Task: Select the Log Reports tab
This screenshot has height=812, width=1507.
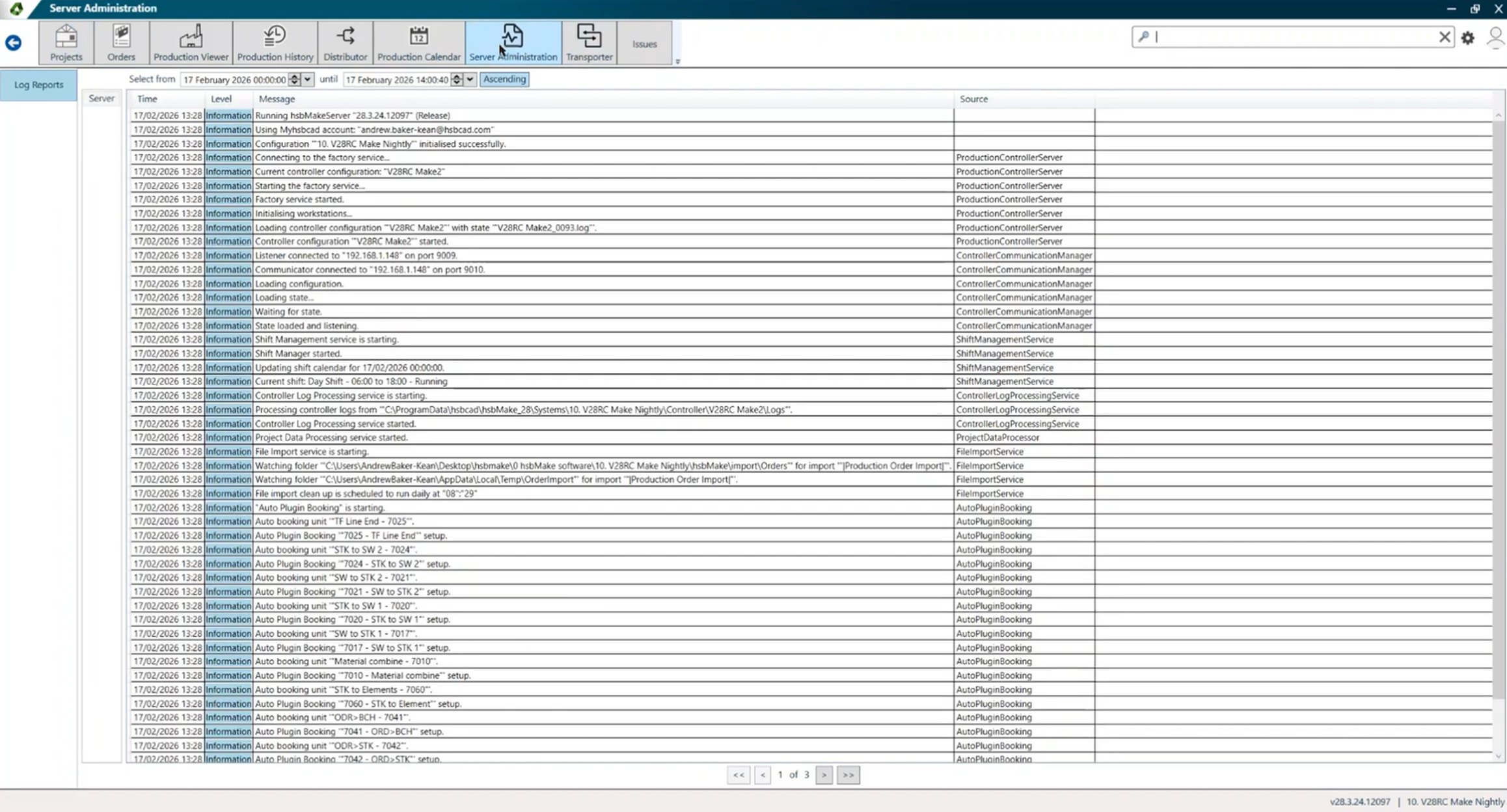Action: 38,85
